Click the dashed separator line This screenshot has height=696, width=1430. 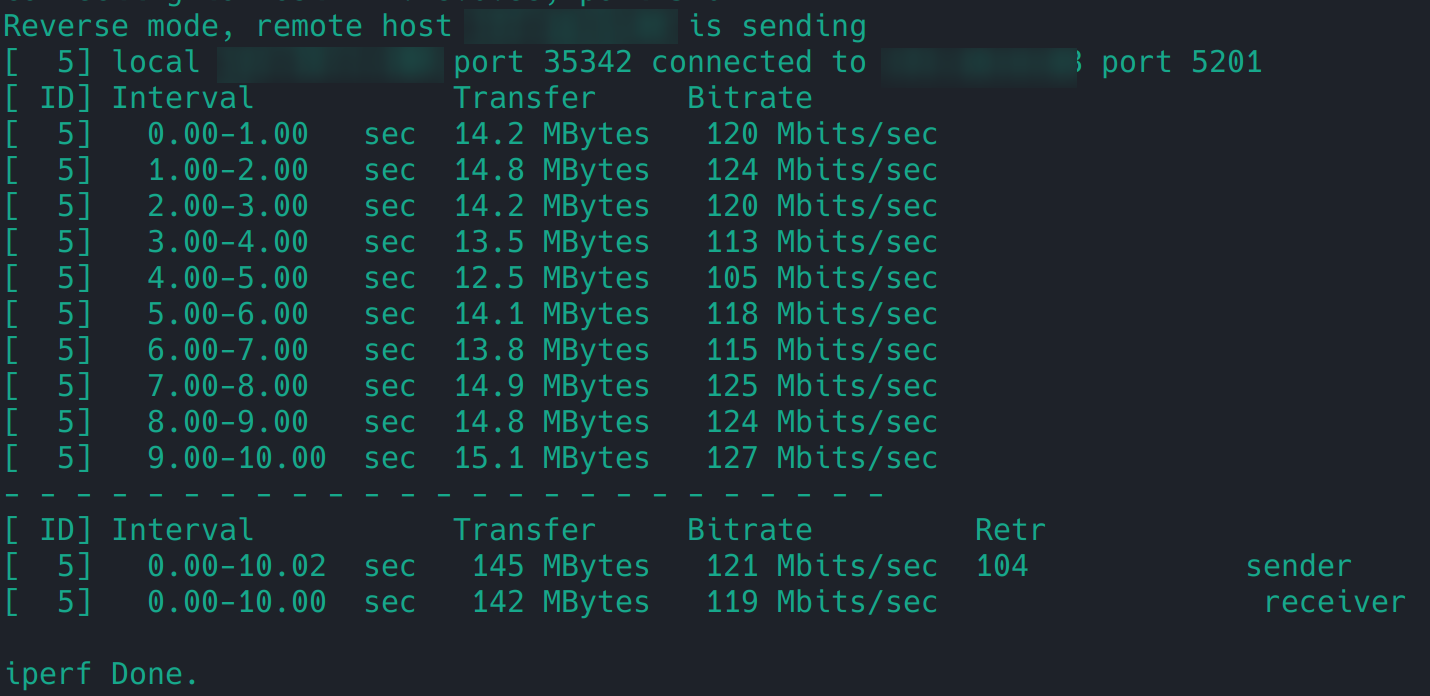[444, 494]
